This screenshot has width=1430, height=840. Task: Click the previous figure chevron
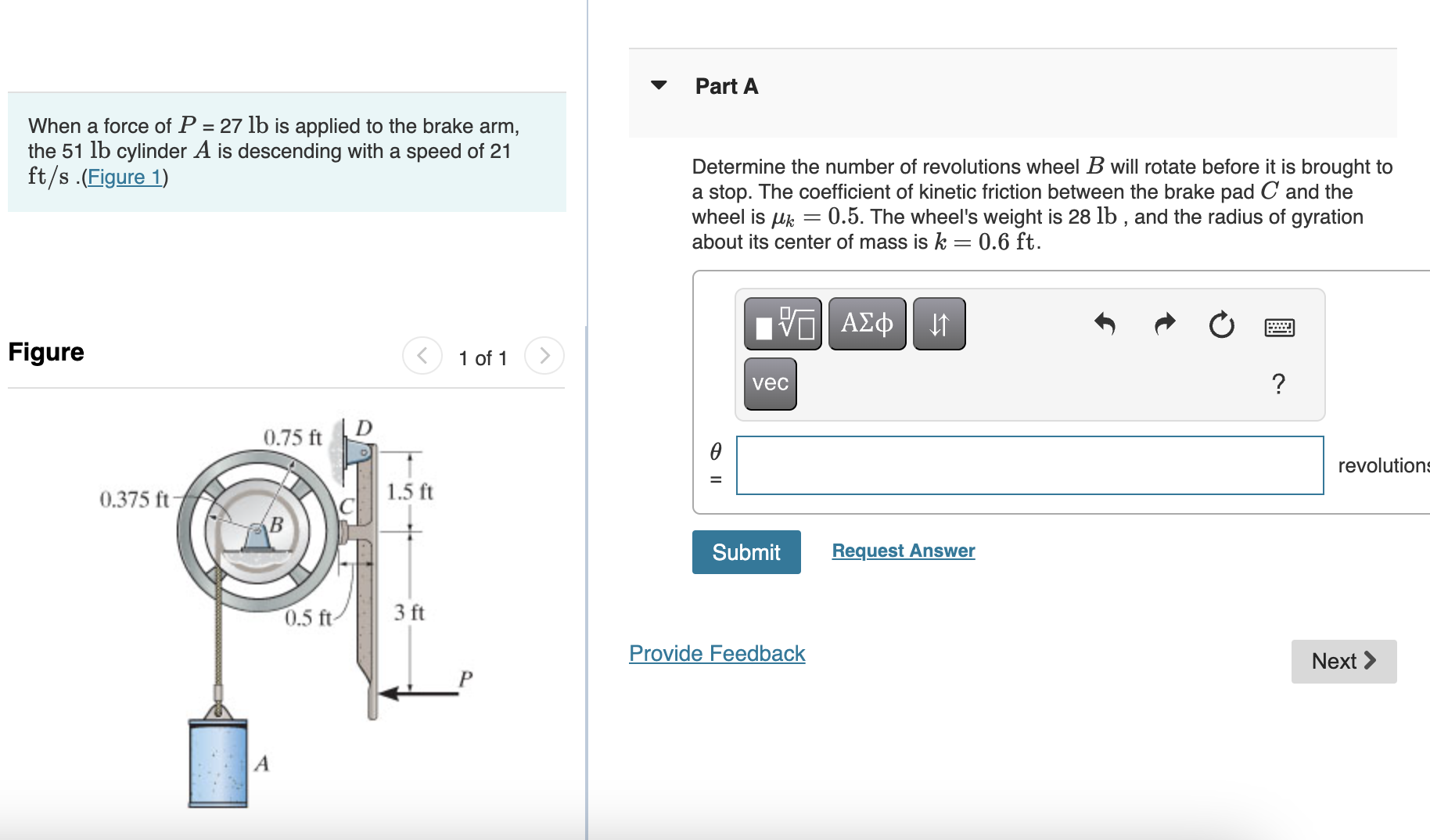coord(422,355)
